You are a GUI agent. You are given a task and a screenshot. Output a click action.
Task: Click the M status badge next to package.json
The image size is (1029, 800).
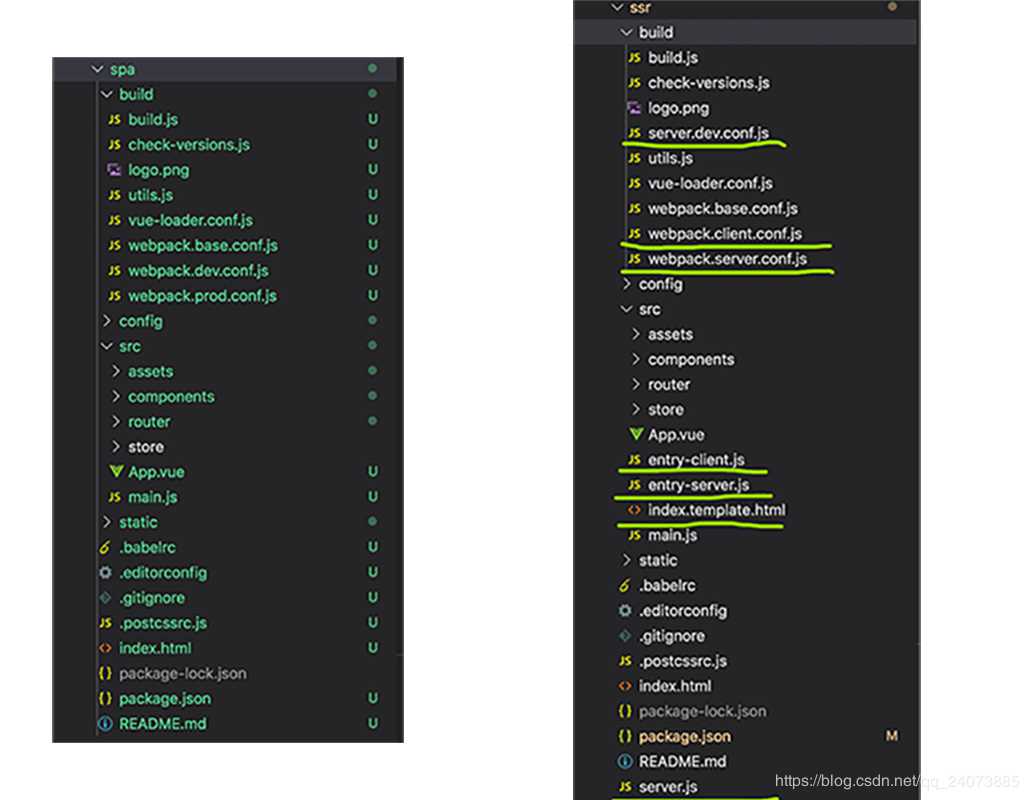pos(891,736)
